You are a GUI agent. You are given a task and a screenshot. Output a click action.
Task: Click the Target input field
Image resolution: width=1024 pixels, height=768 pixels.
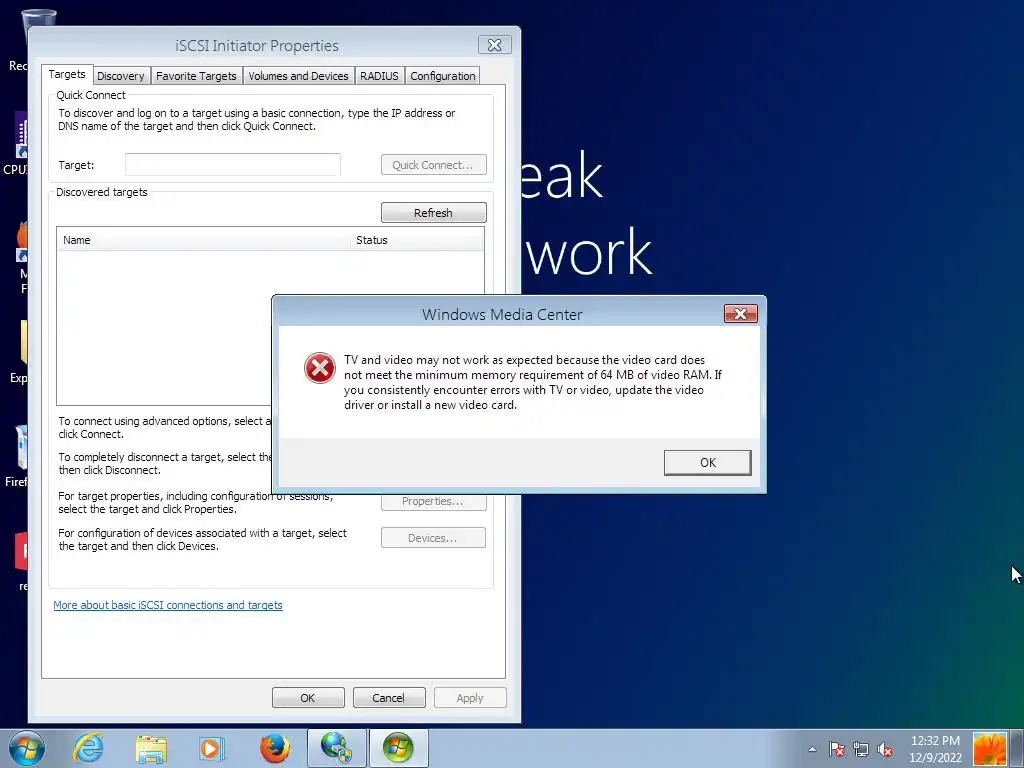click(232, 165)
